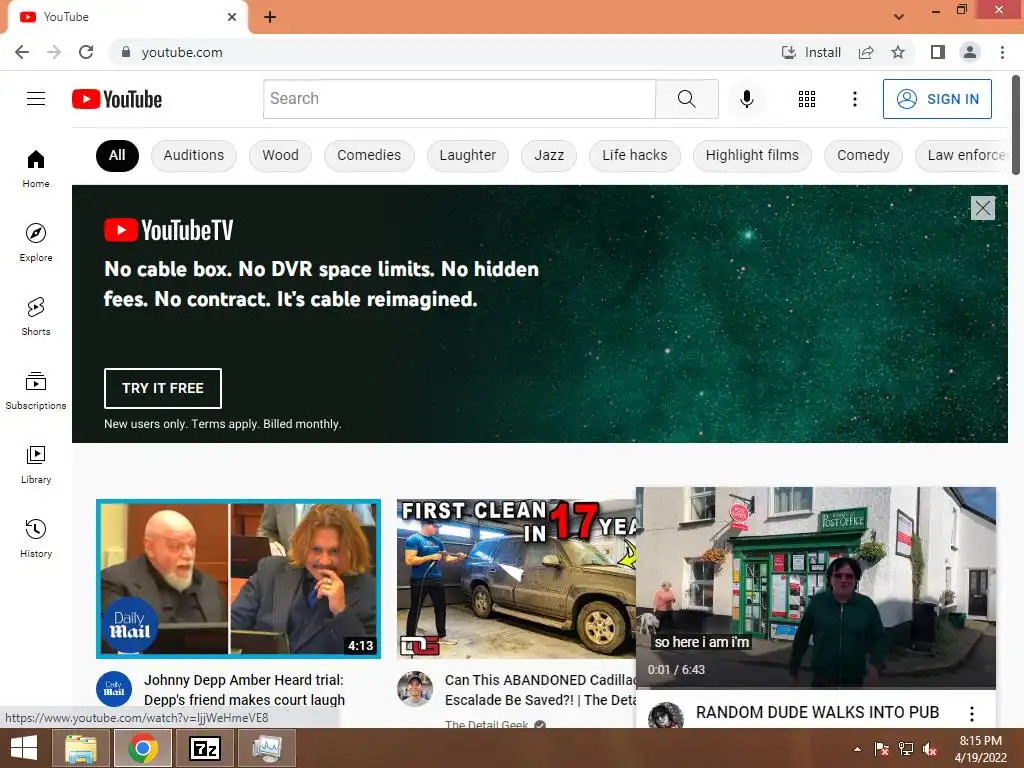Viewport: 1024px width, 768px height.
Task: Select the All filter chip
Action: pyautogui.click(x=117, y=155)
